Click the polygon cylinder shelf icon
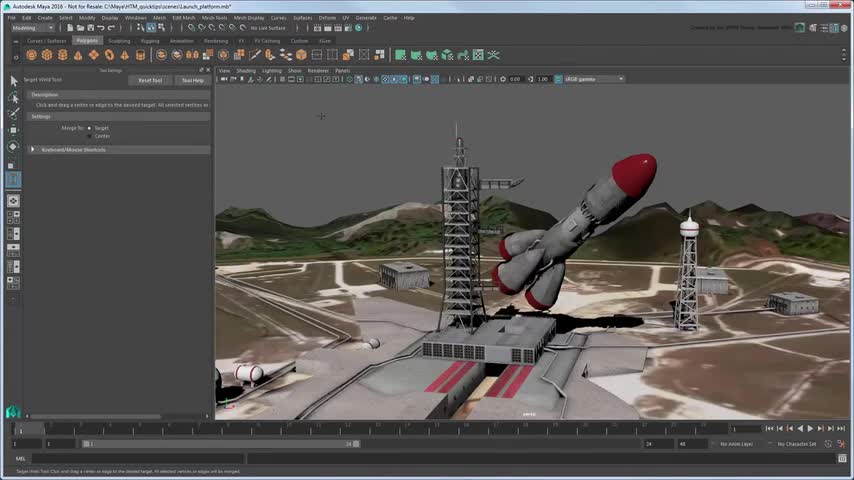The width and height of the screenshot is (854, 480). point(63,55)
